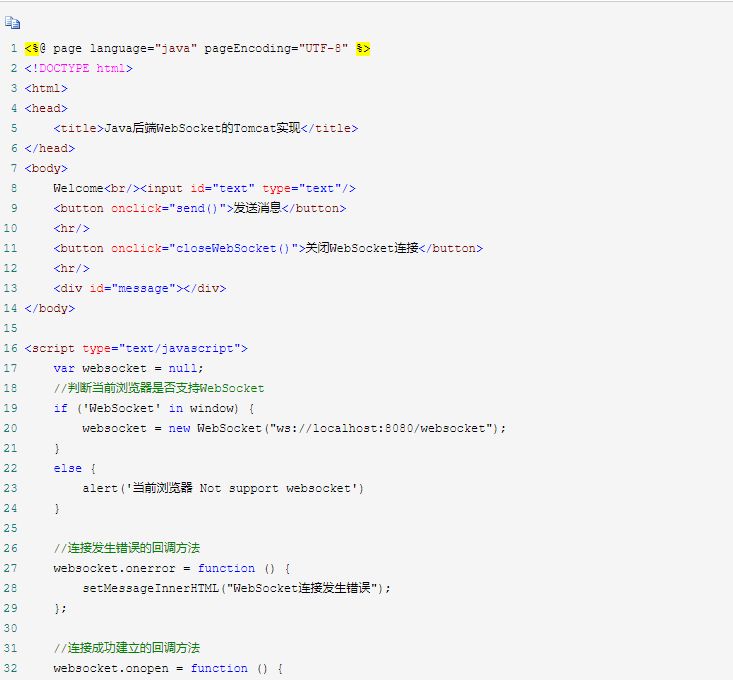Click the green comment on line 31

coord(127,648)
